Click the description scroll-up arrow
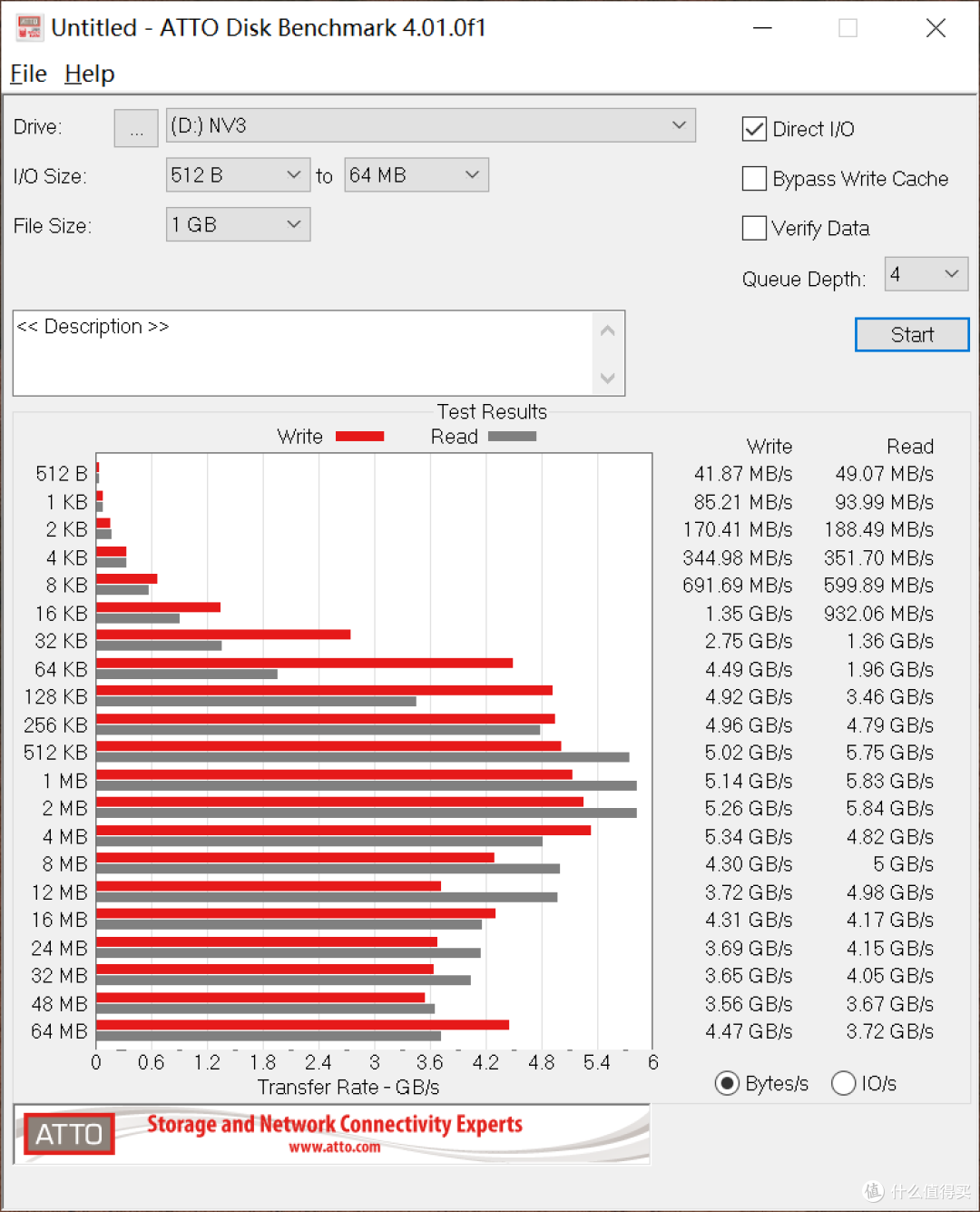The height and width of the screenshot is (1212, 980). [607, 330]
